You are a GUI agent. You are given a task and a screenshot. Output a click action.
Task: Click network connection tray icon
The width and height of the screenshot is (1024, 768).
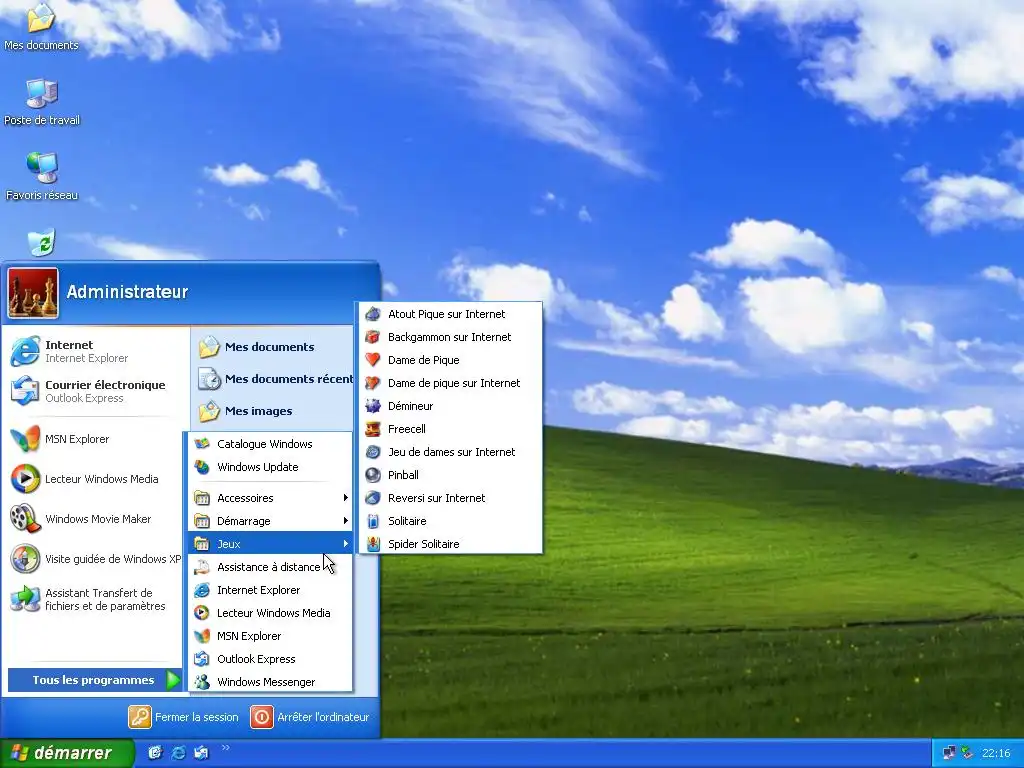coord(949,754)
